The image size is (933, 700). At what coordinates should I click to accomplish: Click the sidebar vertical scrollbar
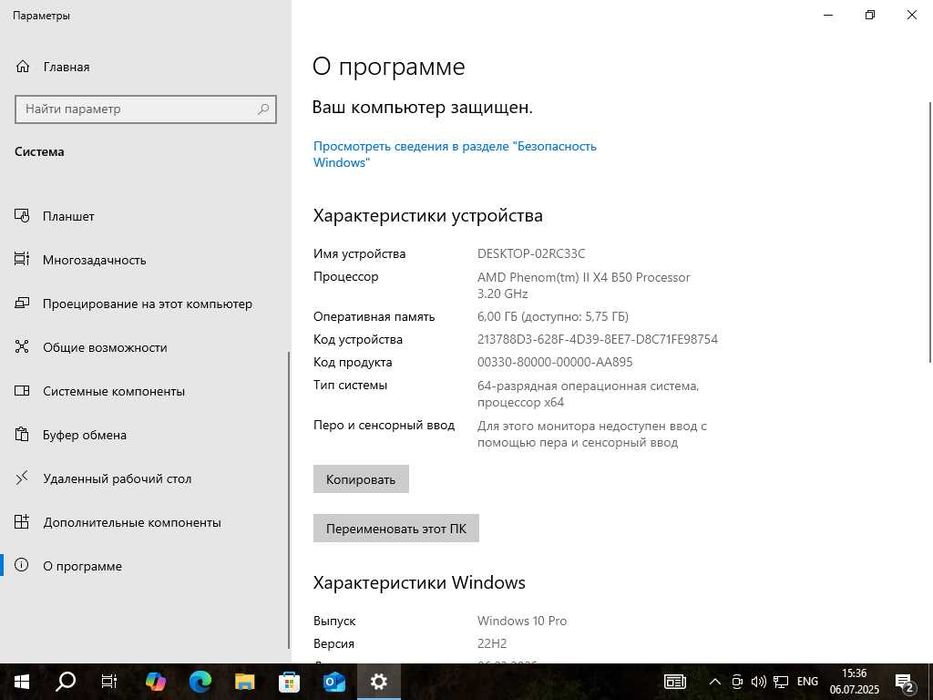[x=289, y=500]
